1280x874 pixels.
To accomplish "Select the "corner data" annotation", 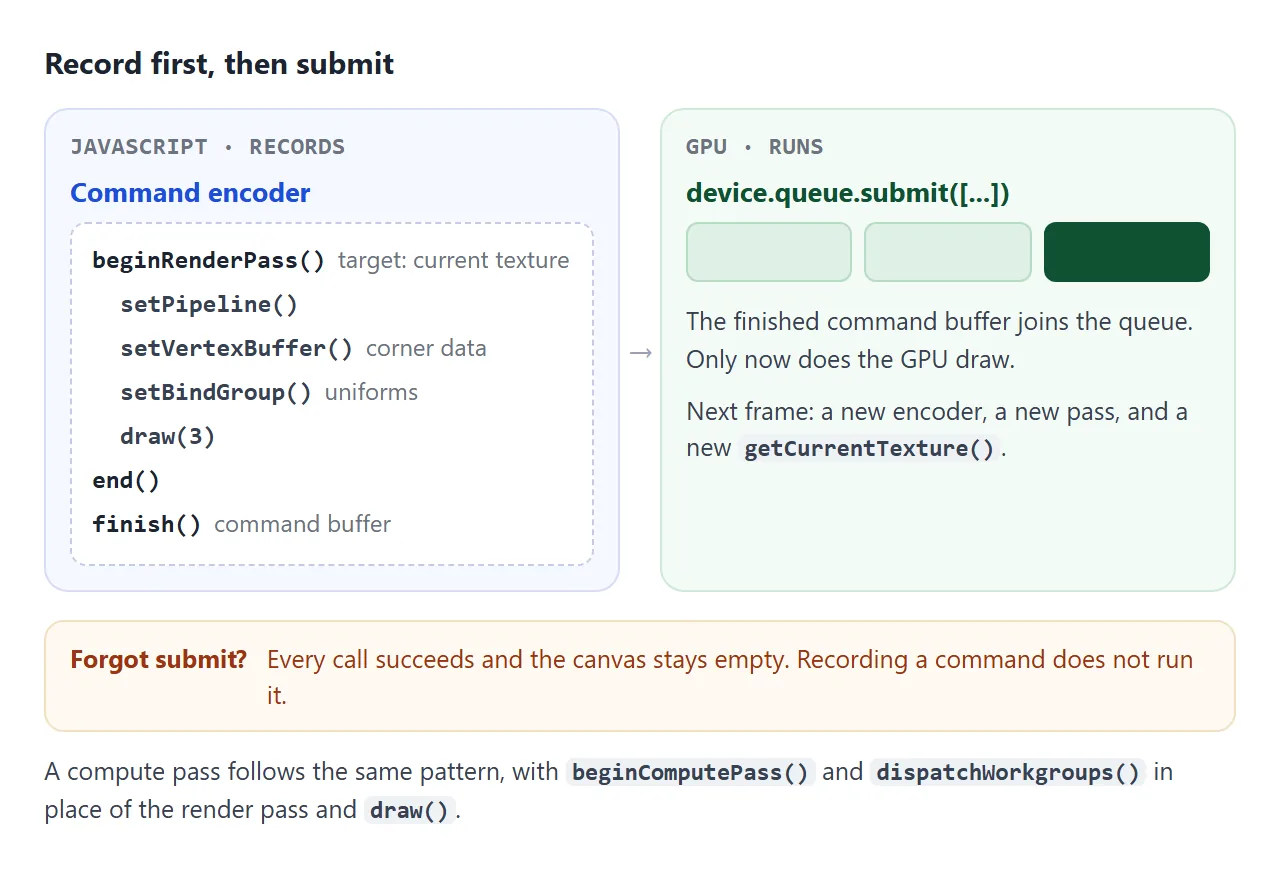I will click(x=426, y=349).
